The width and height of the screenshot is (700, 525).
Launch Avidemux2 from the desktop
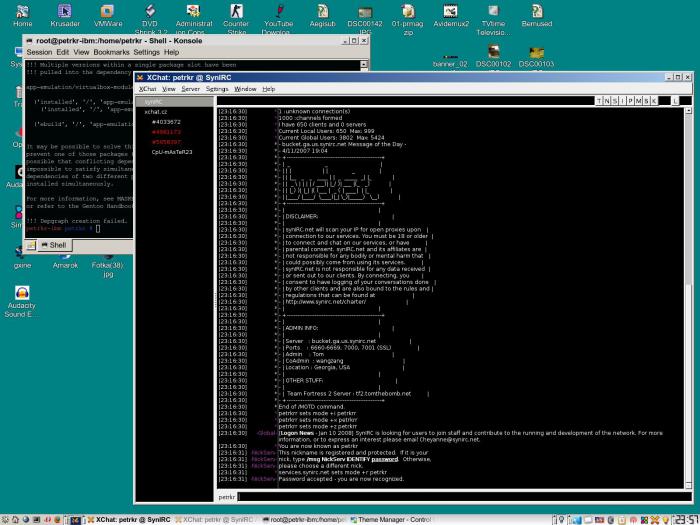pos(451,16)
